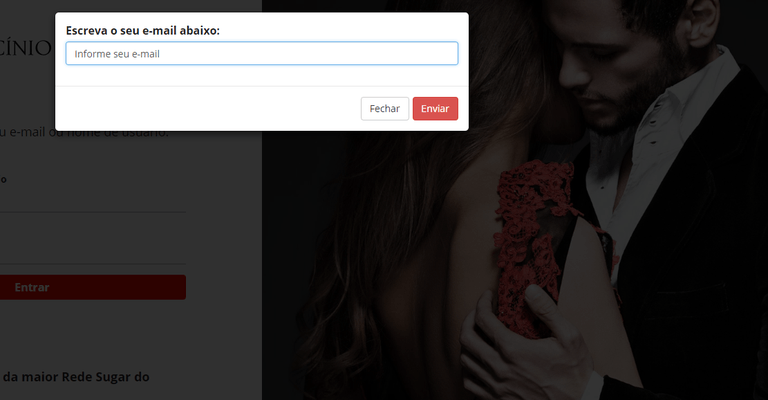Click the 'Escreva o seu e-mail abaixo:' heading
Screen dimensions: 768x400
pos(143,30)
